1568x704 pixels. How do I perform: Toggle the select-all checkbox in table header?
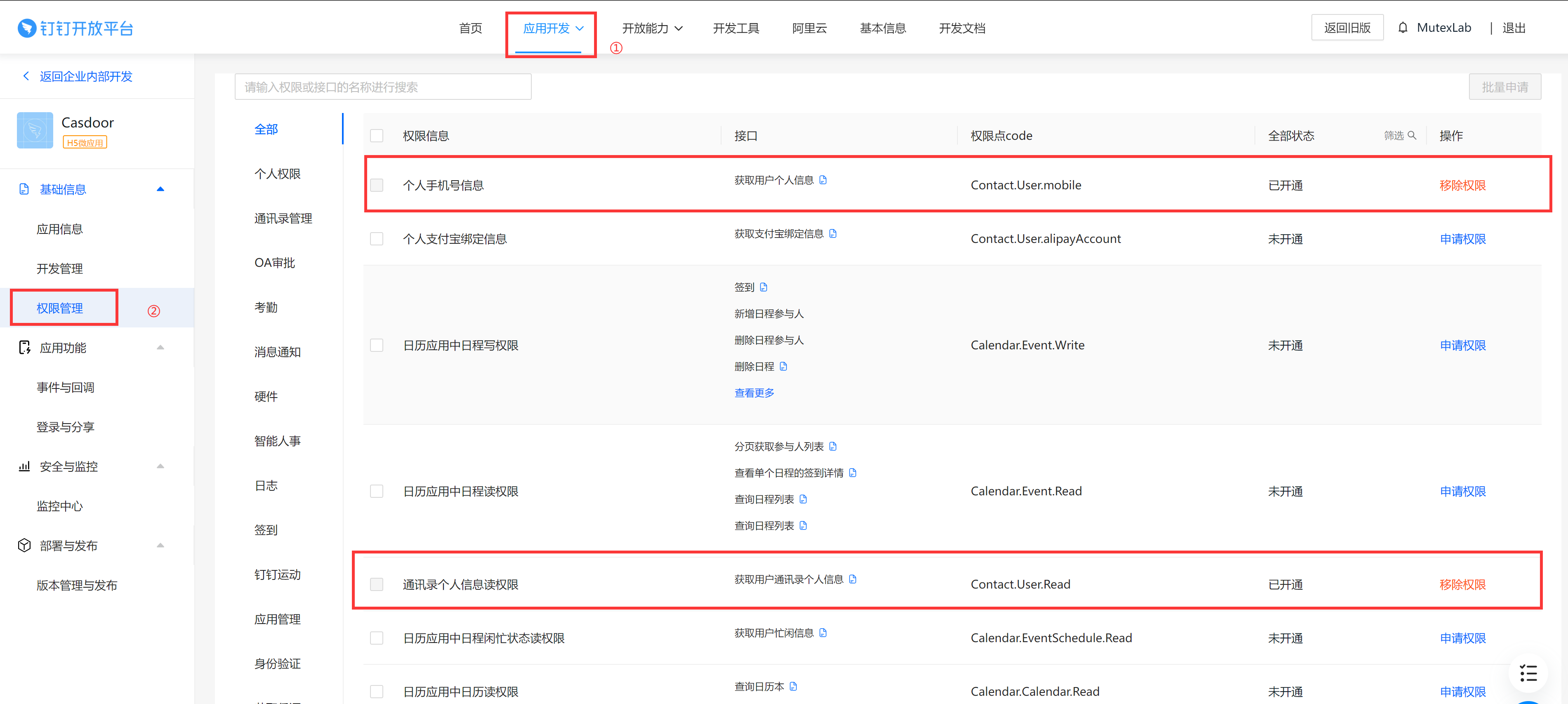[377, 136]
